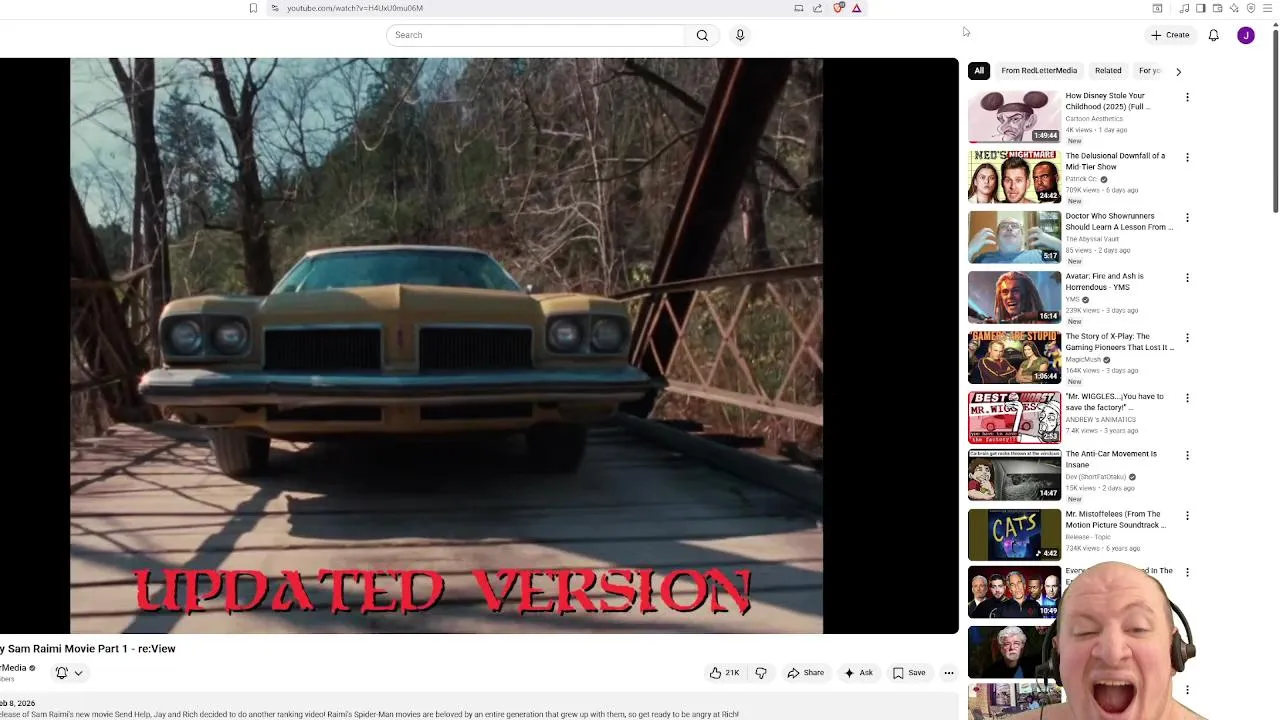Dislike the video with thumbs-down button
The image size is (1280, 720).
(x=761, y=673)
